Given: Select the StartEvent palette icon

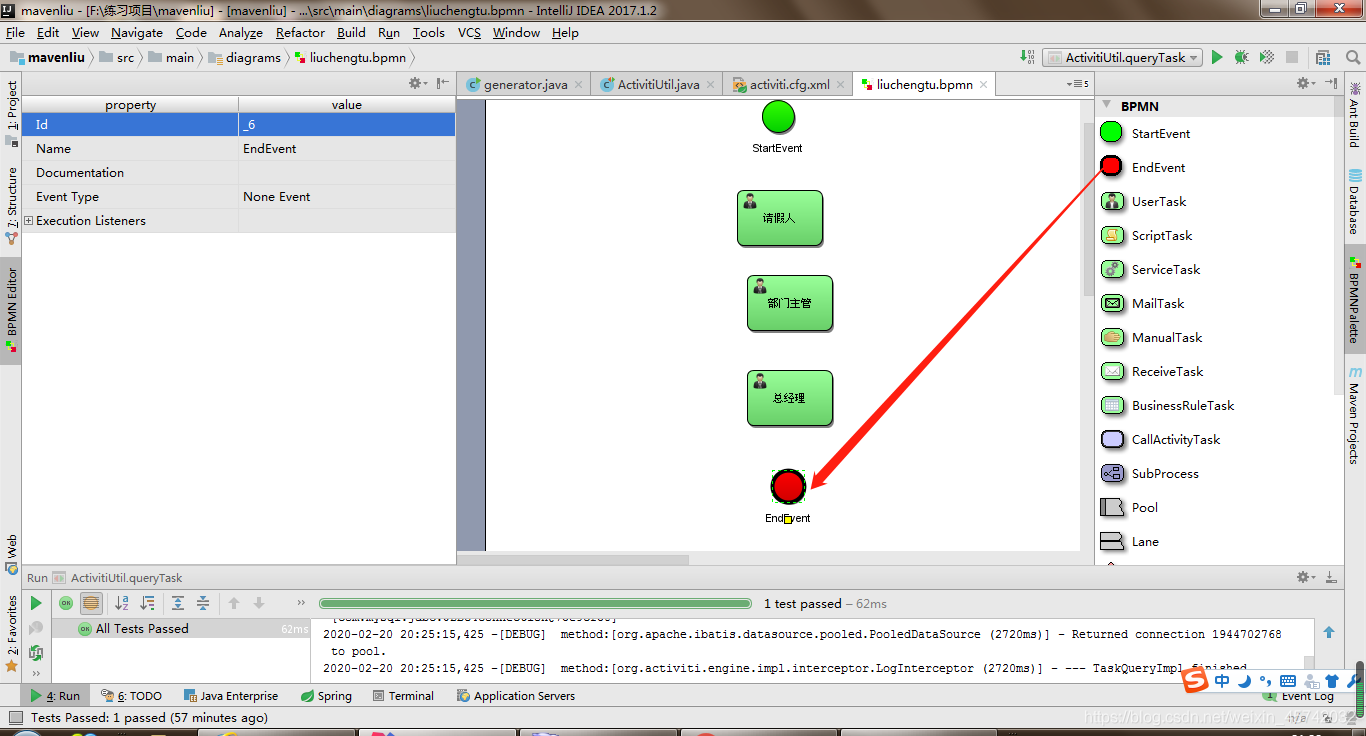Looking at the screenshot, I should 1111,133.
